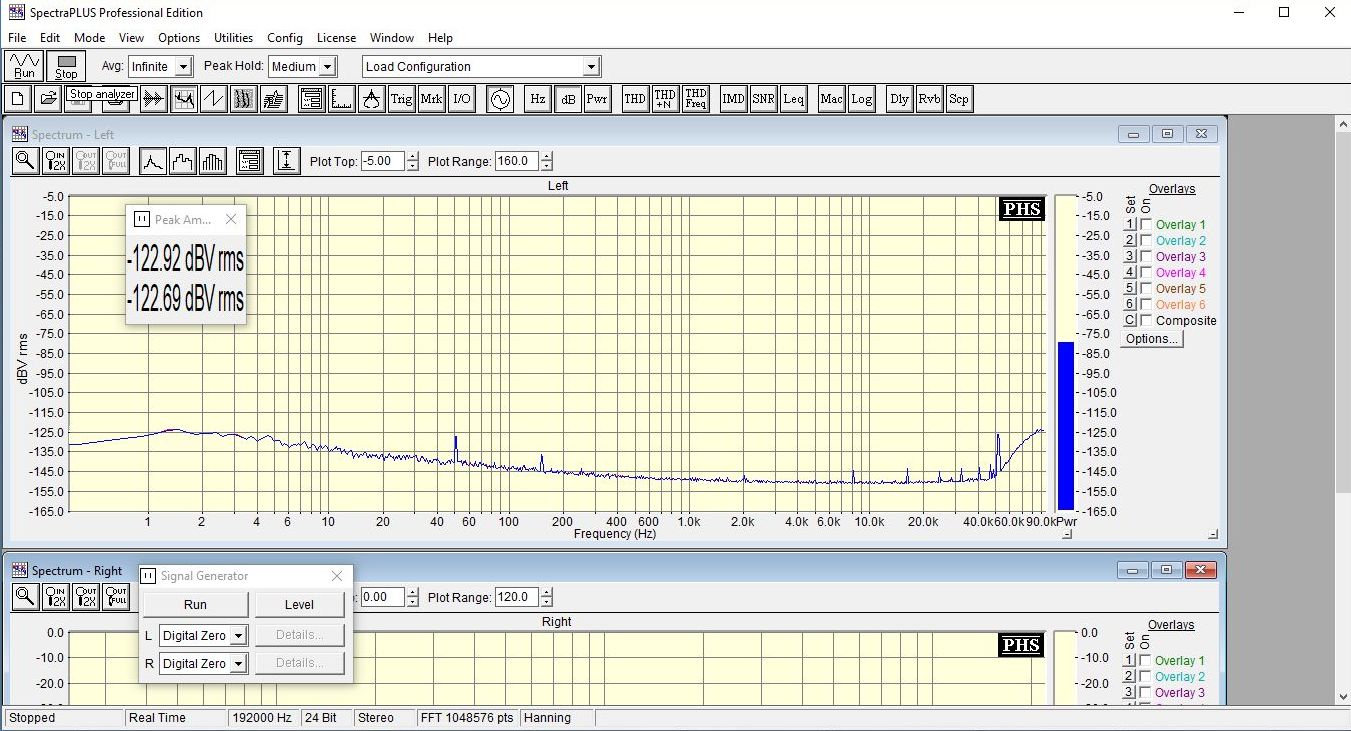Select the THD+N measurement tool
Image resolution: width=1351 pixels, height=731 pixels.
665,99
